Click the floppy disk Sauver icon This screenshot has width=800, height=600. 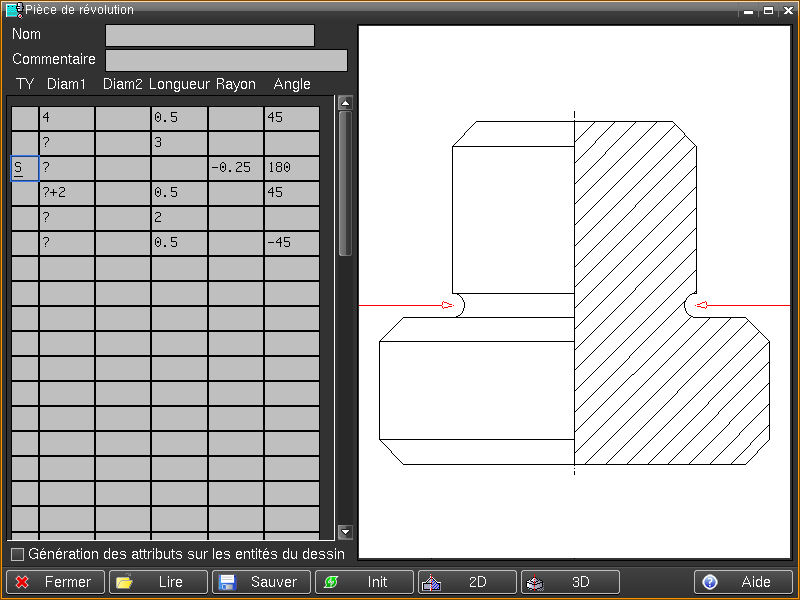[227, 582]
